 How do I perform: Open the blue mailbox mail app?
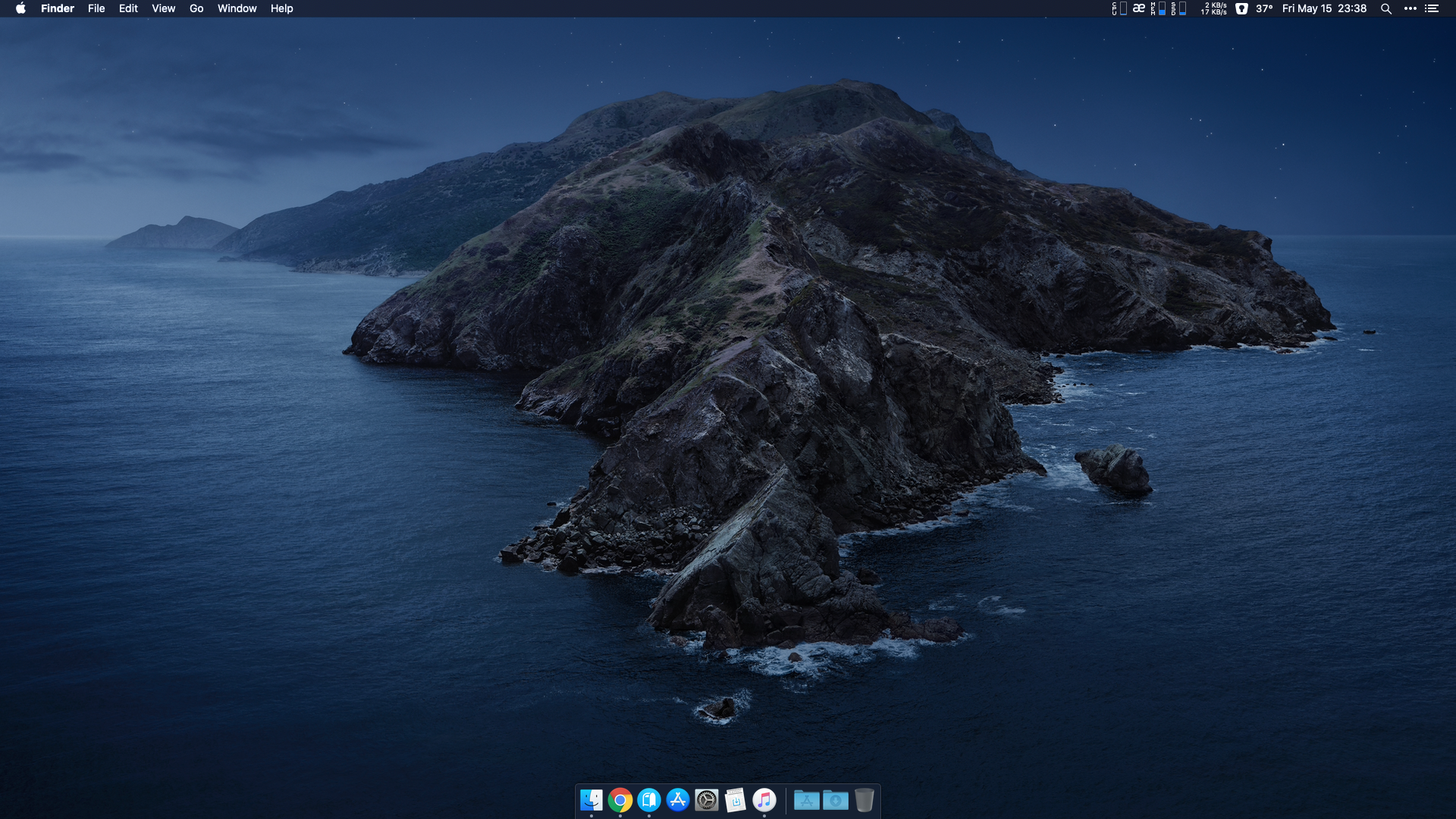click(648, 799)
